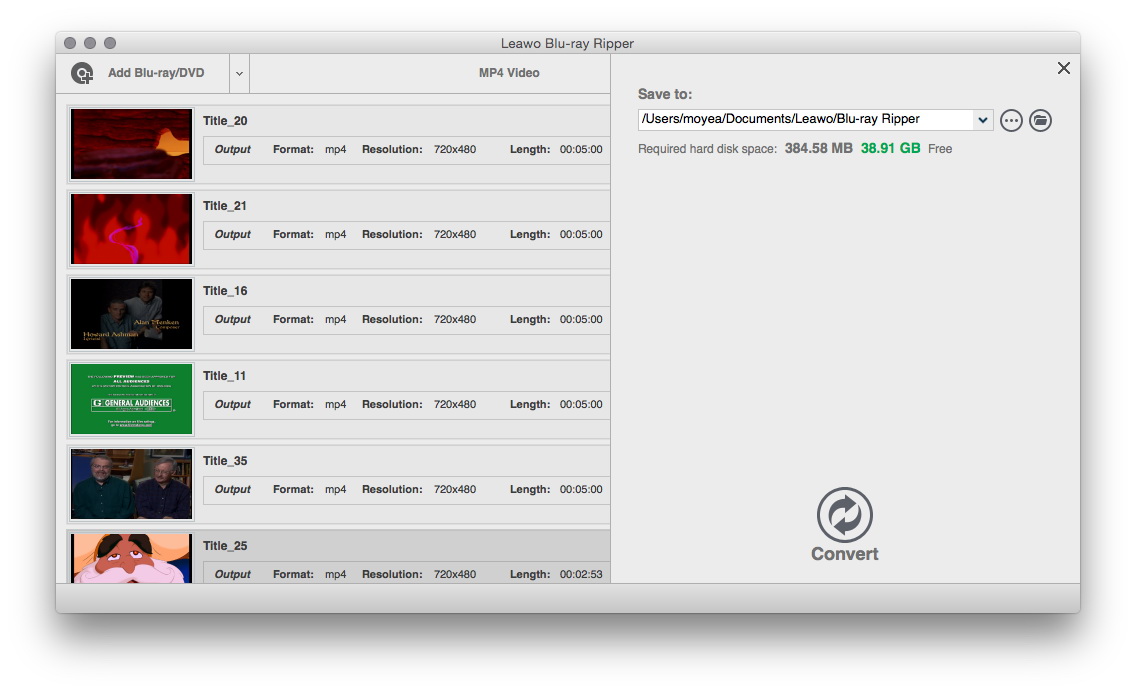Viewport: 1136px width, 693px height.
Task: Click the Title_21 name
Action: coord(225,206)
